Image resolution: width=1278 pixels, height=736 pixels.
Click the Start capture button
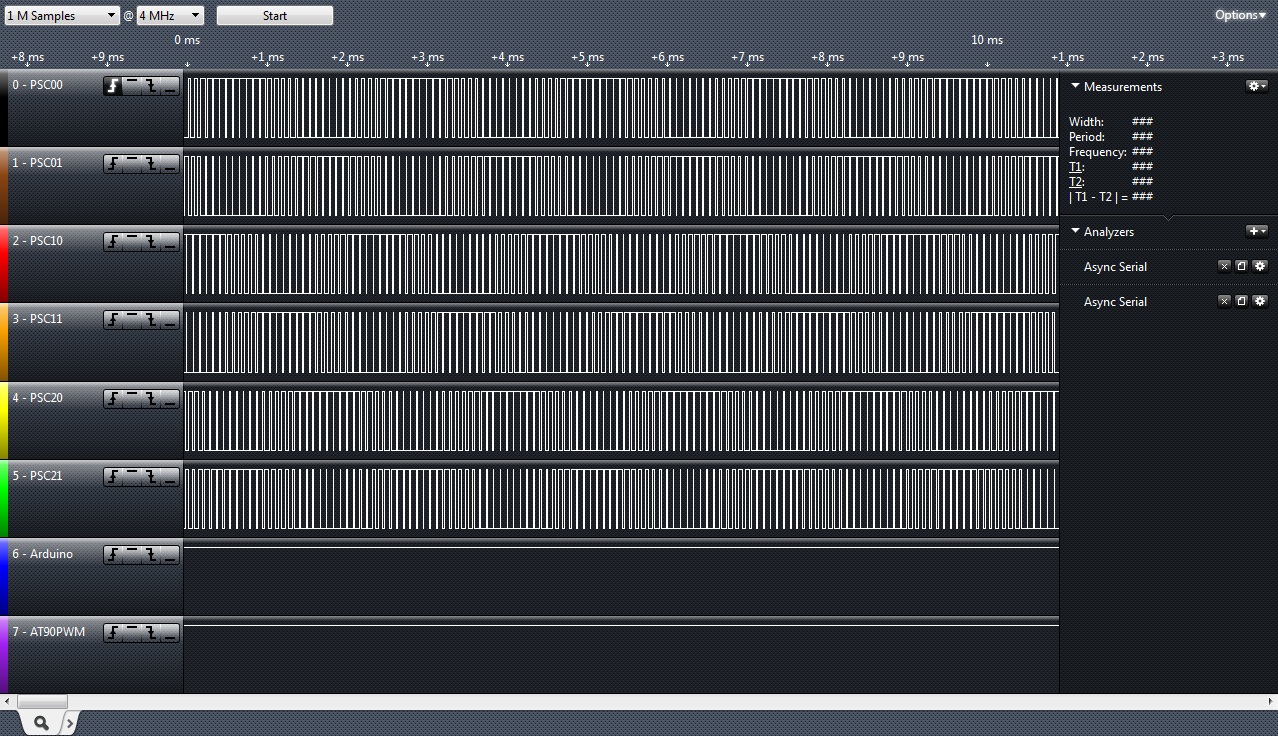pos(275,16)
